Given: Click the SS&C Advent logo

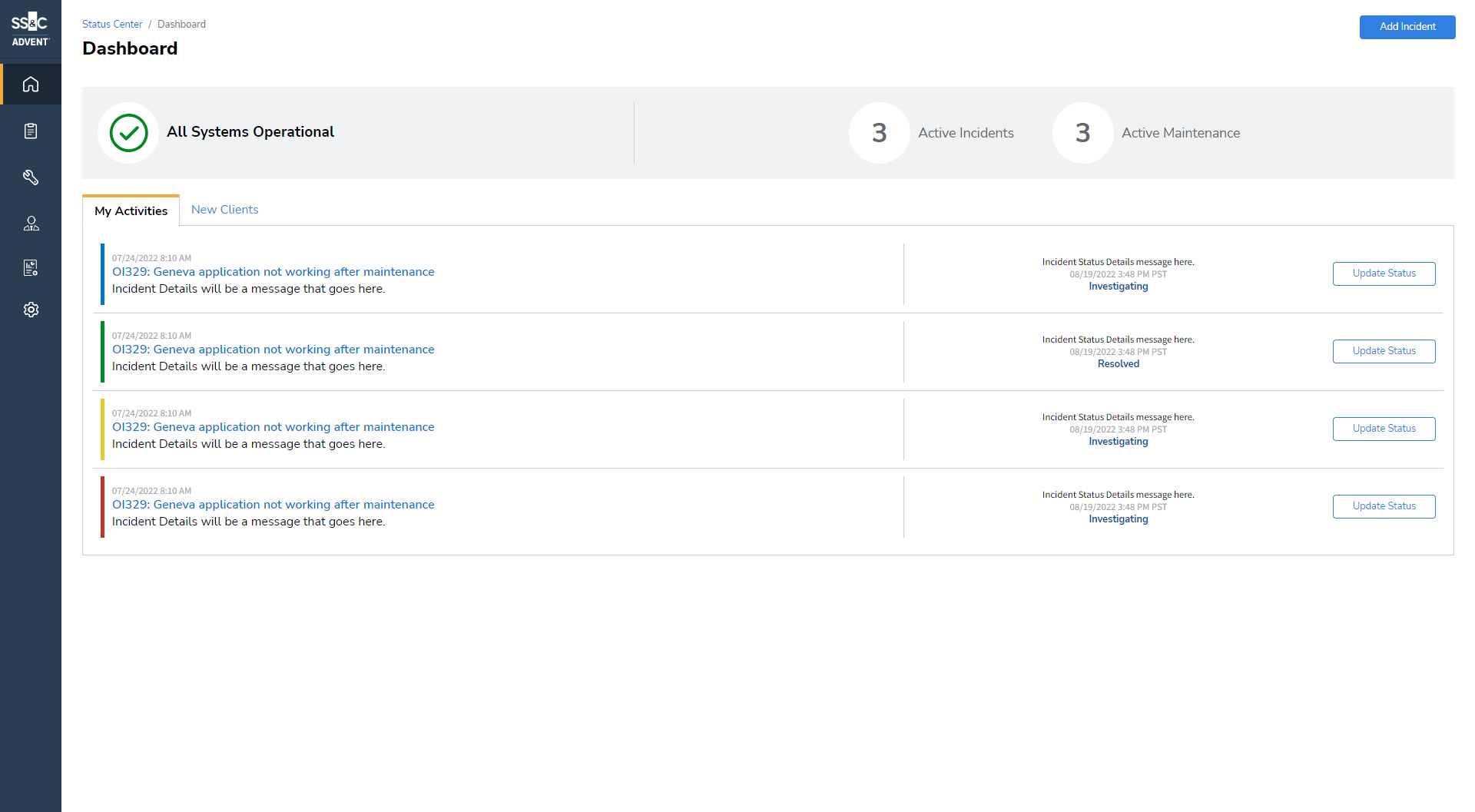Looking at the screenshot, I should [x=31, y=29].
